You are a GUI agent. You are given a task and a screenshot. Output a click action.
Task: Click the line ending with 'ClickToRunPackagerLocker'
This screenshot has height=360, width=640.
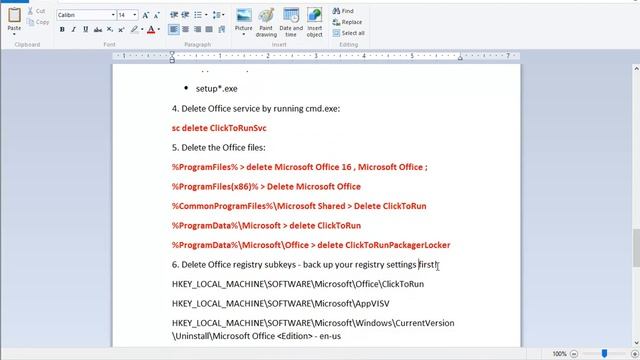tap(311, 245)
